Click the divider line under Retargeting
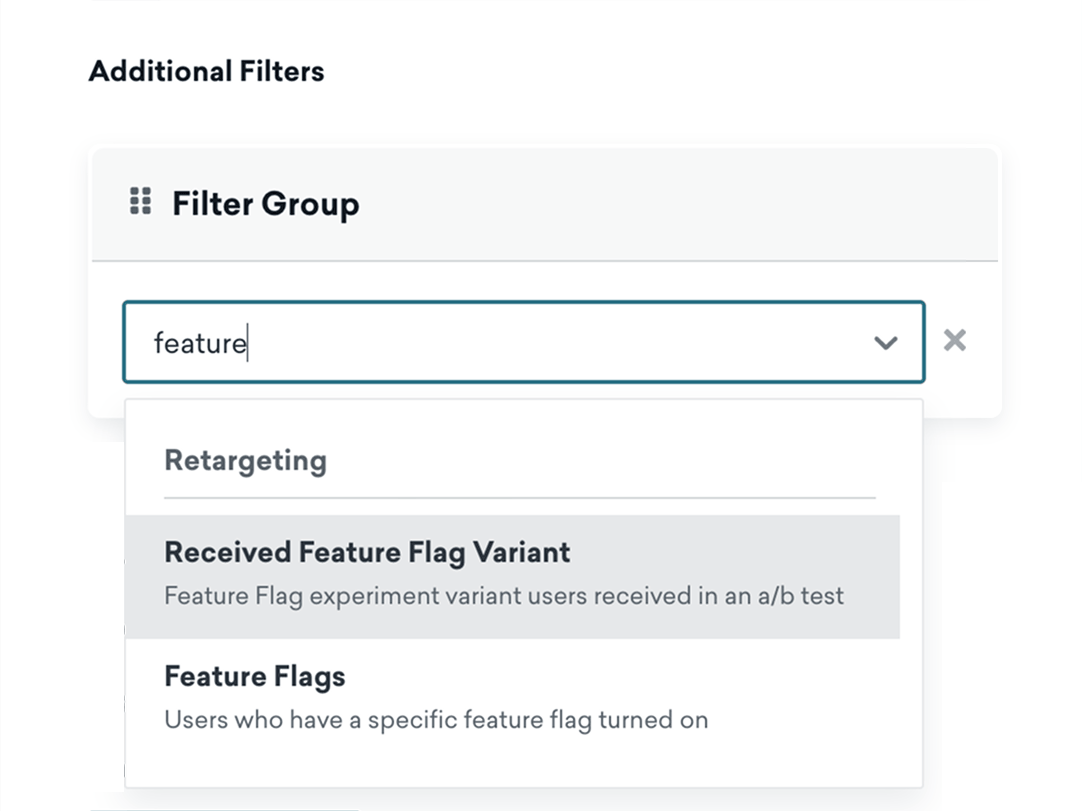Screen dimensions: 1082x811 point(519,497)
